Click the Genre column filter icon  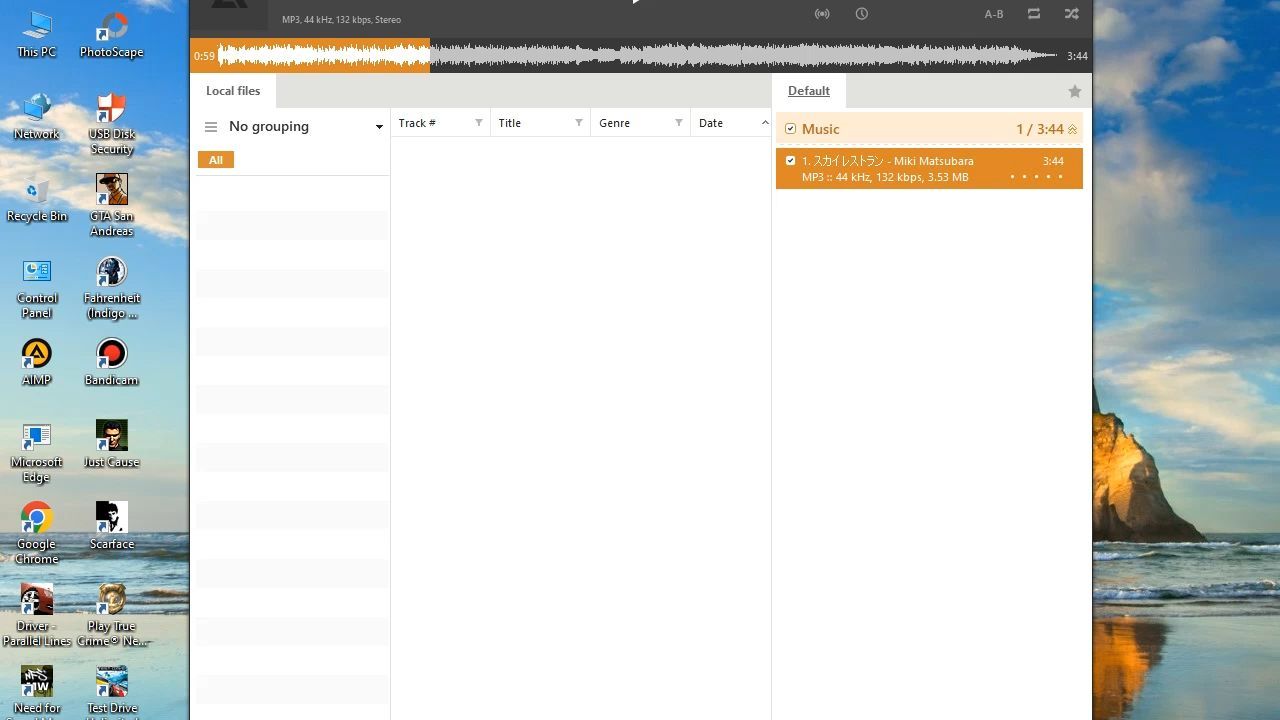pos(679,123)
